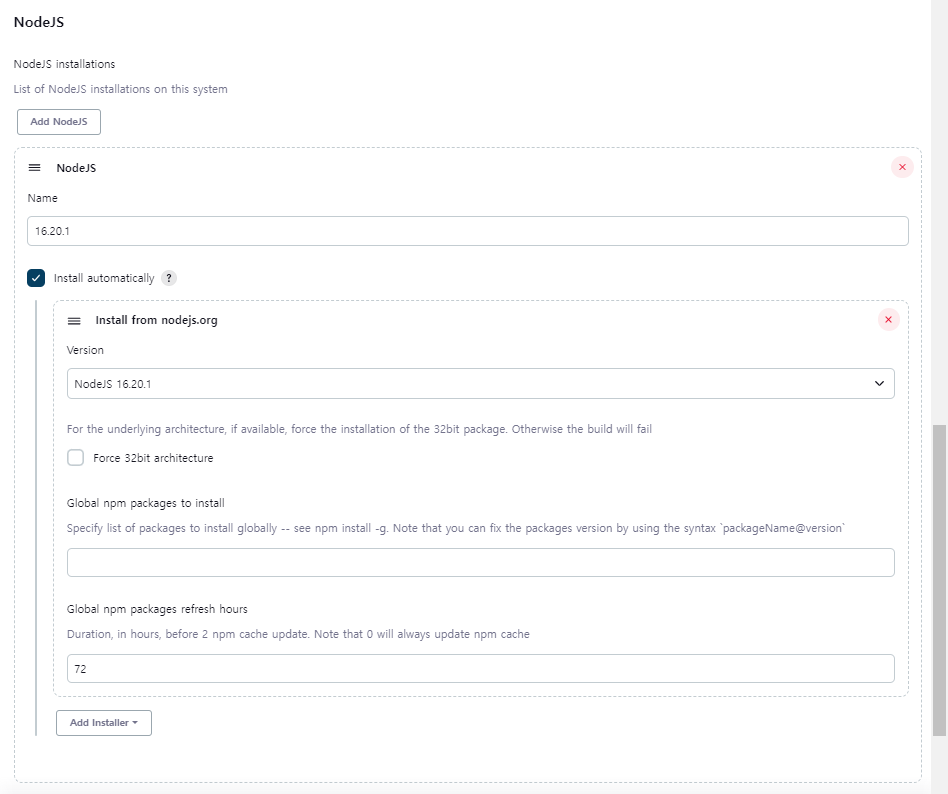
Task: Remove the NodeJS installation with red X
Action: pyautogui.click(x=902, y=167)
